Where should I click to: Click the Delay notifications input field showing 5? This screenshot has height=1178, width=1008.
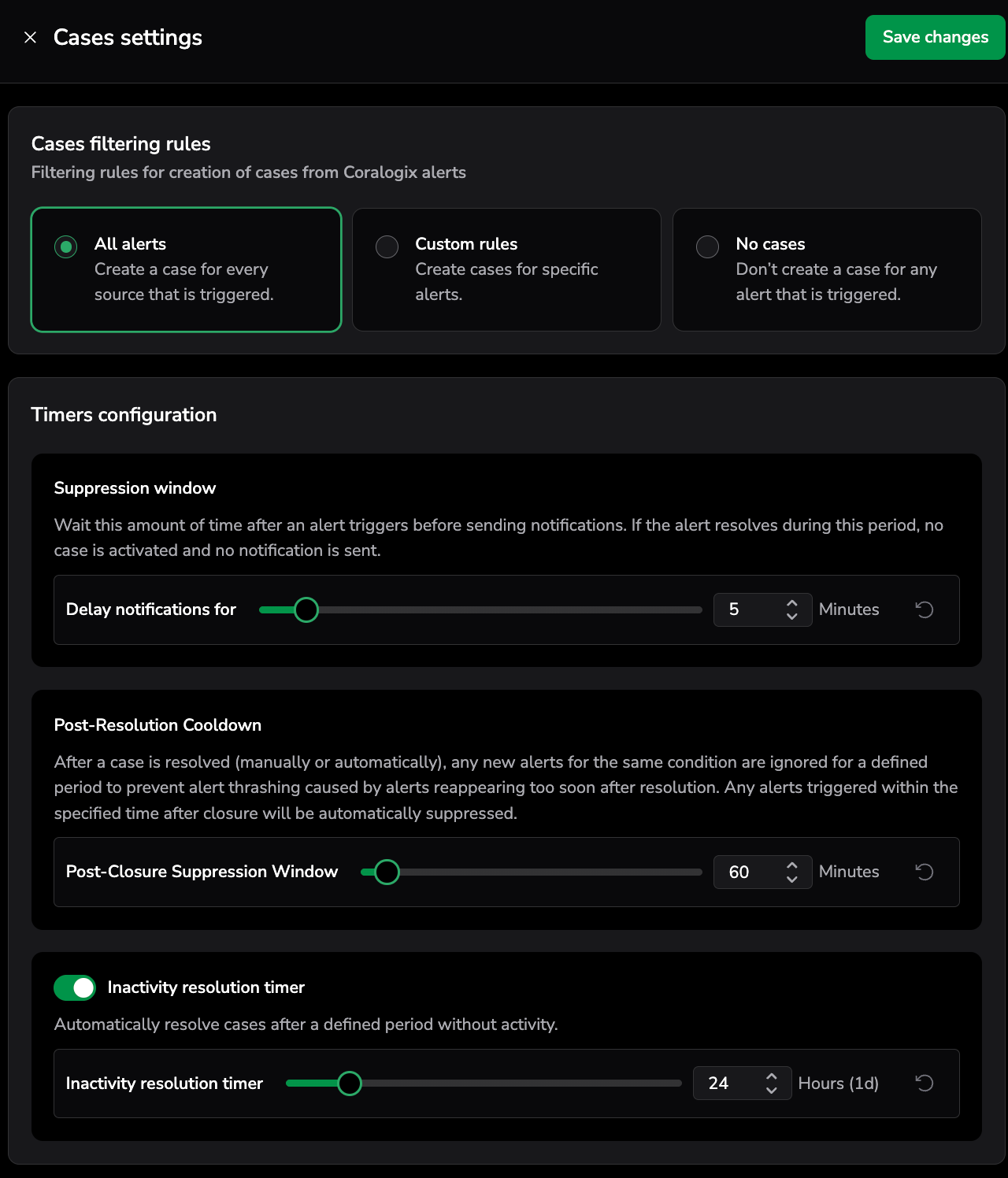pyautogui.click(x=748, y=609)
